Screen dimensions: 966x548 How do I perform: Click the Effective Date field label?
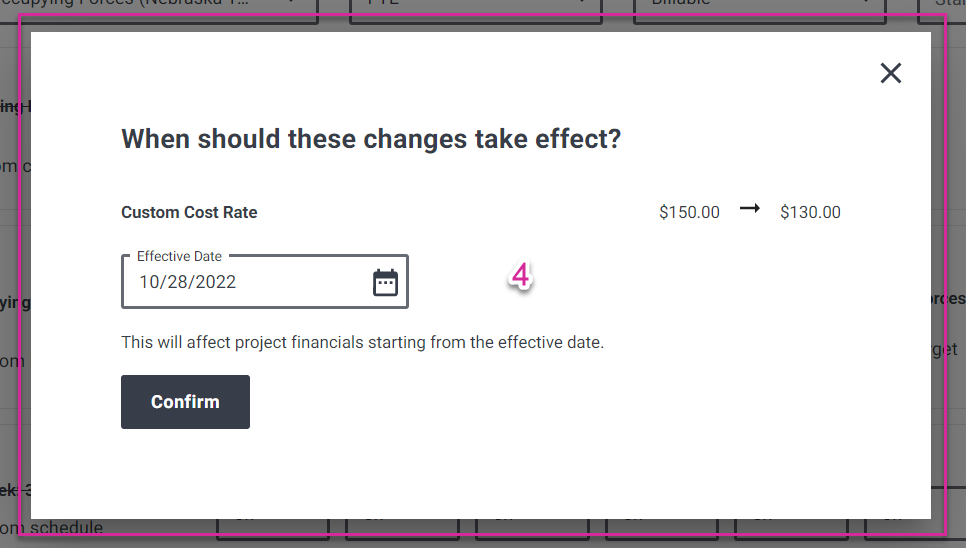[179, 256]
